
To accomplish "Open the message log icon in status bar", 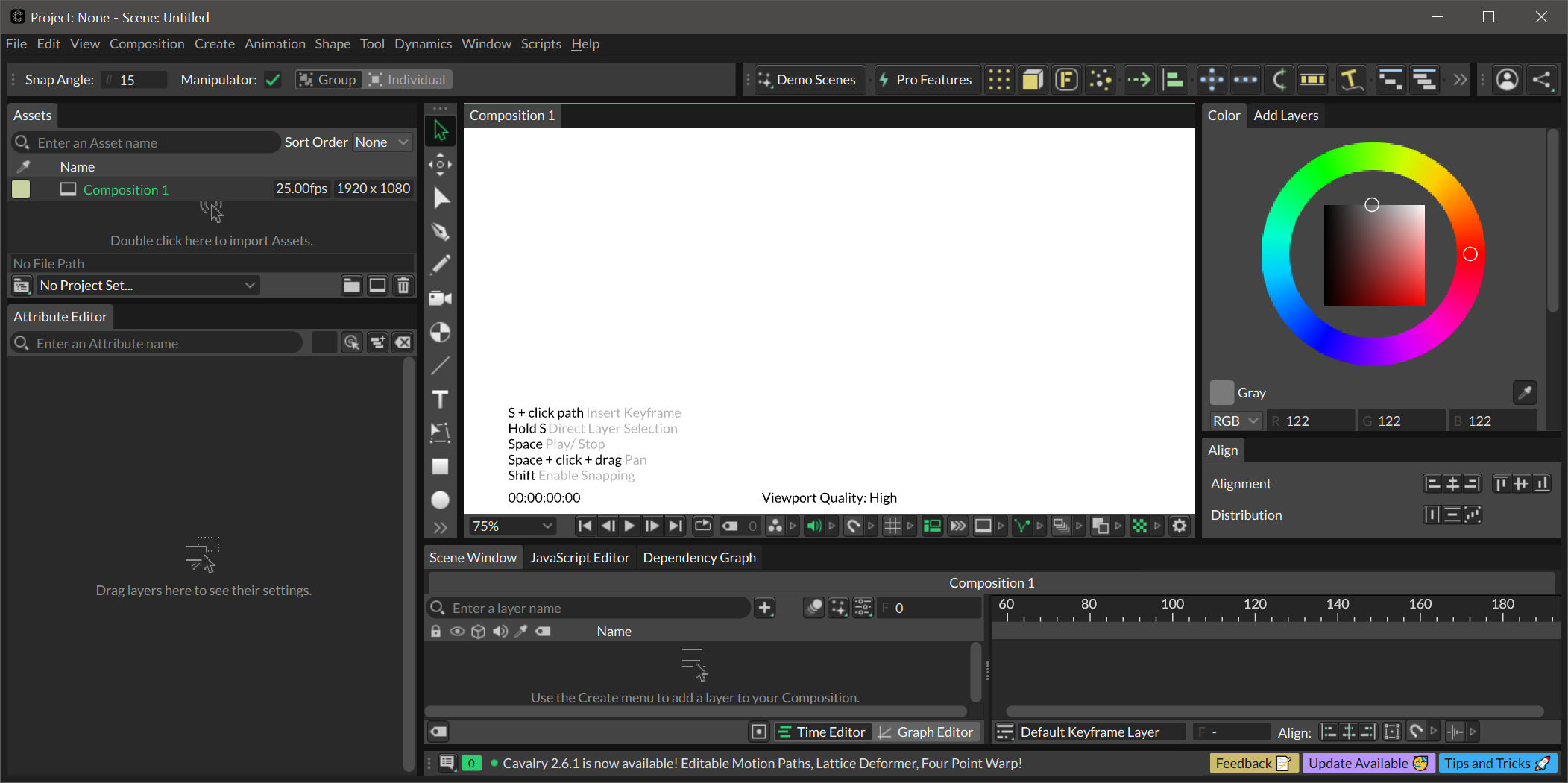I will click(x=447, y=763).
